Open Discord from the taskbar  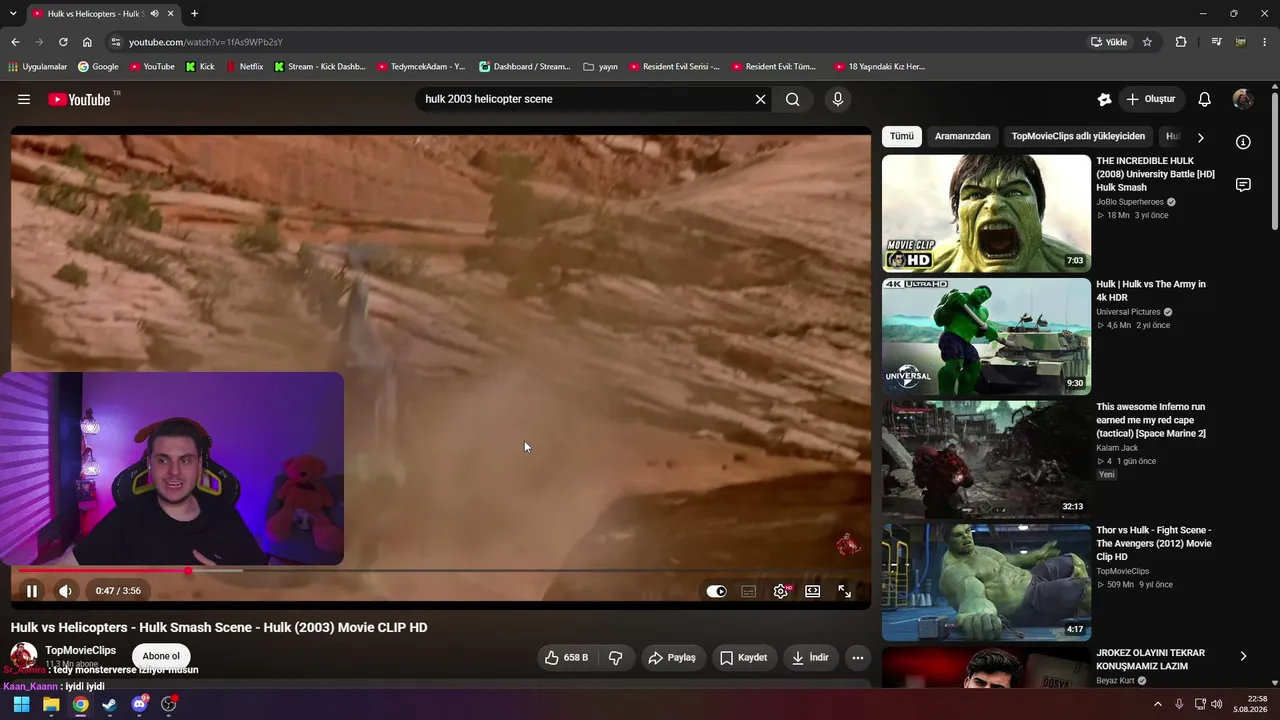[x=140, y=704]
